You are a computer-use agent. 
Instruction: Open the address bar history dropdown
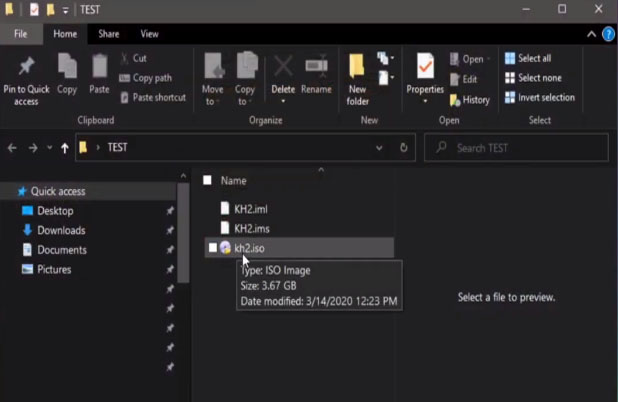(x=379, y=148)
